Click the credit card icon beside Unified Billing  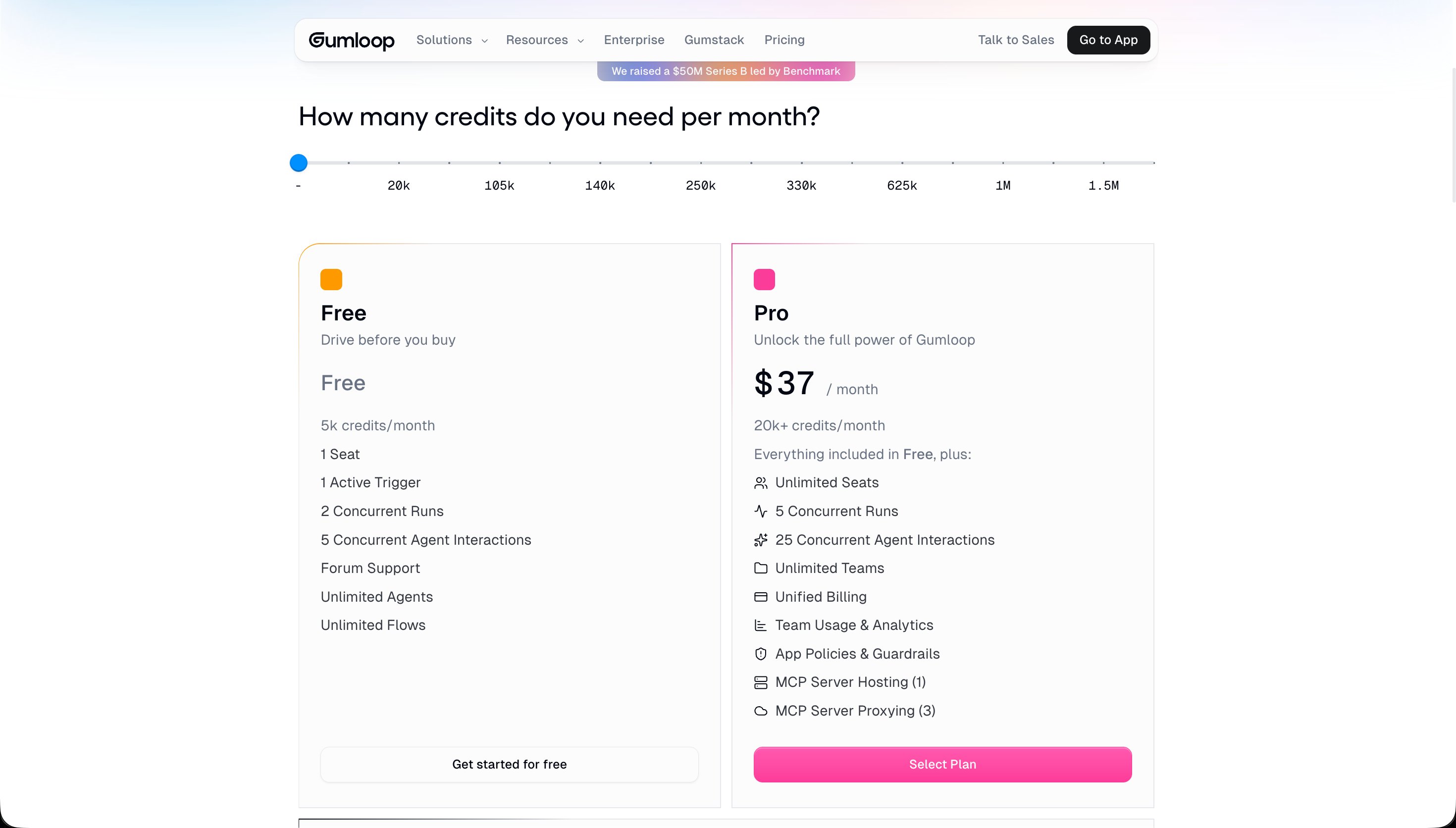click(x=761, y=597)
